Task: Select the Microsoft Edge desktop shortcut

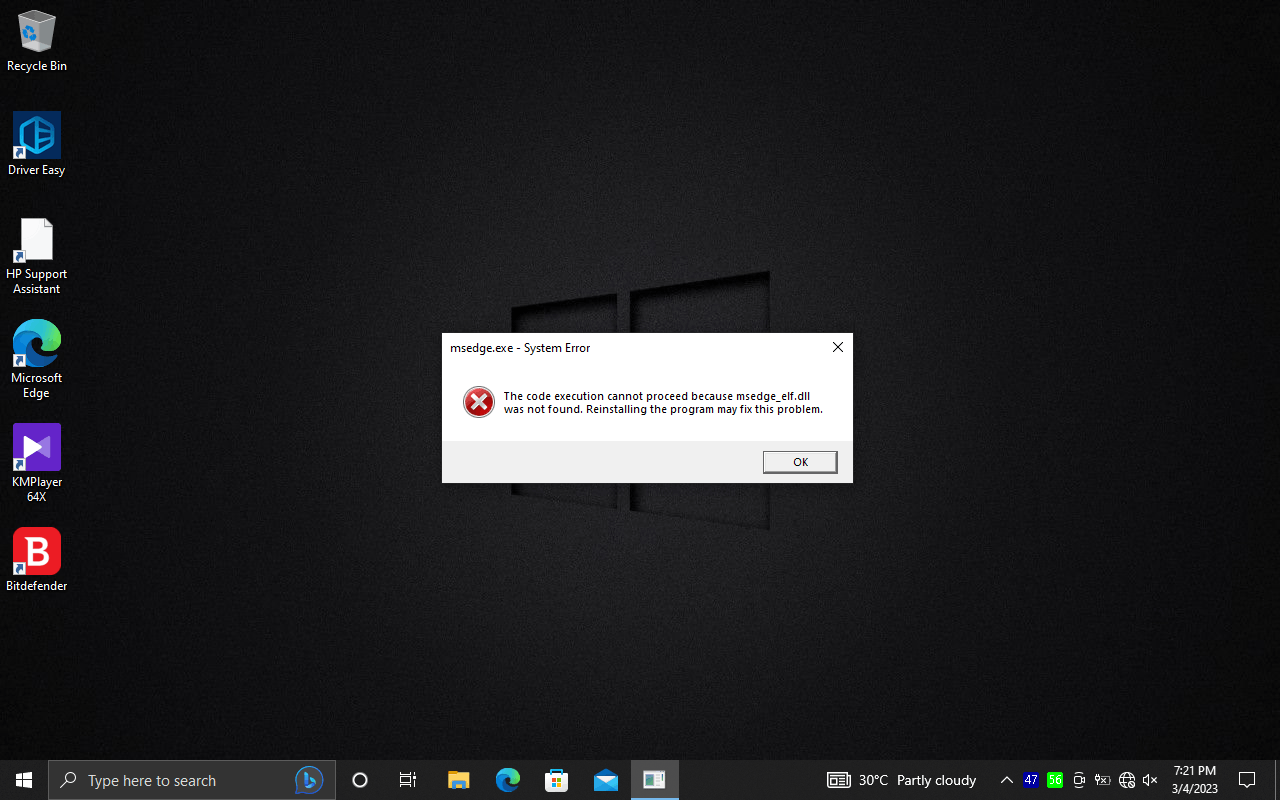Action: click(x=37, y=360)
